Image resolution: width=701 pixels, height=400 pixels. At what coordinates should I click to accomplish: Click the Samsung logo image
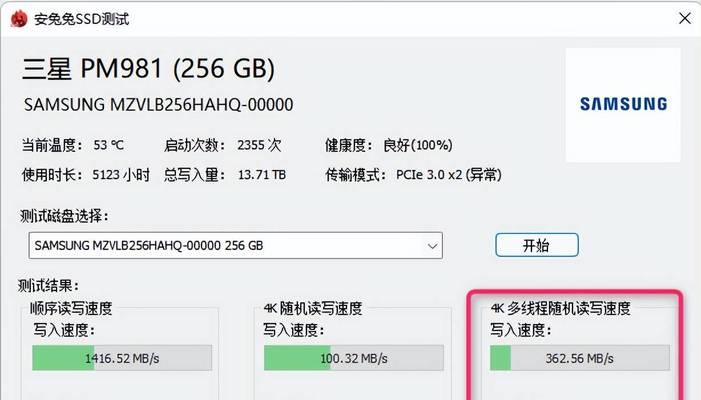point(623,104)
